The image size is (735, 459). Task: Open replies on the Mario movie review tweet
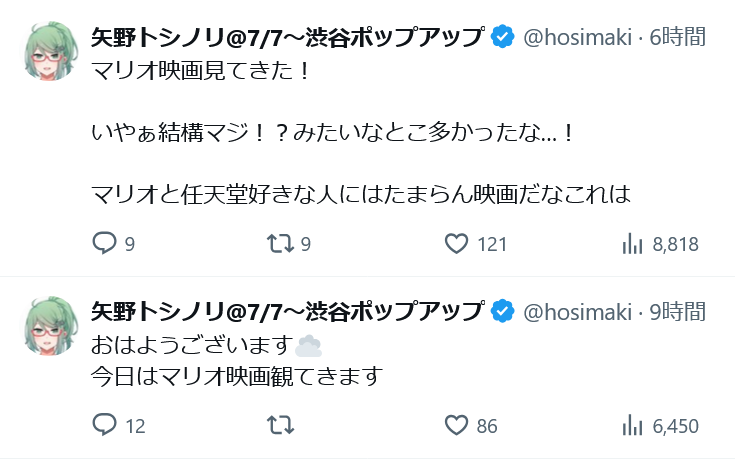pos(105,243)
